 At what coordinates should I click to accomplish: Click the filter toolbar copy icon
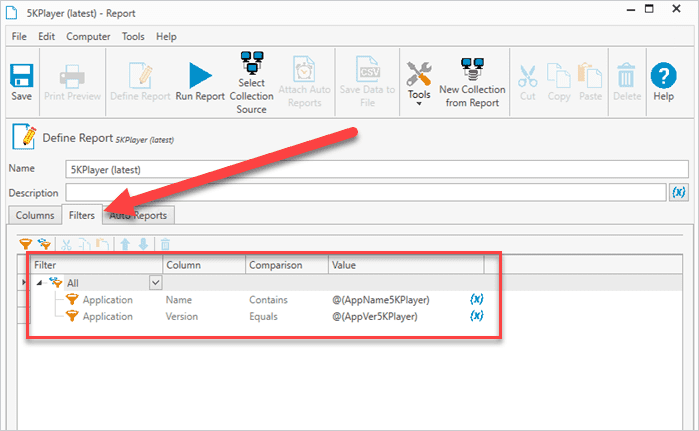[85, 244]
